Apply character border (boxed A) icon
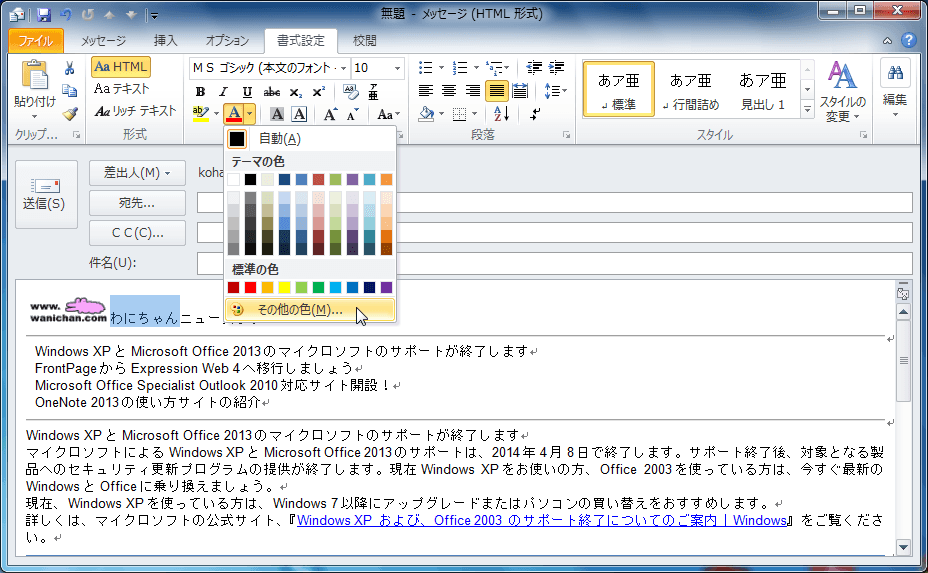The width and height of the screenshot is (928, 573). click(299, 114)
